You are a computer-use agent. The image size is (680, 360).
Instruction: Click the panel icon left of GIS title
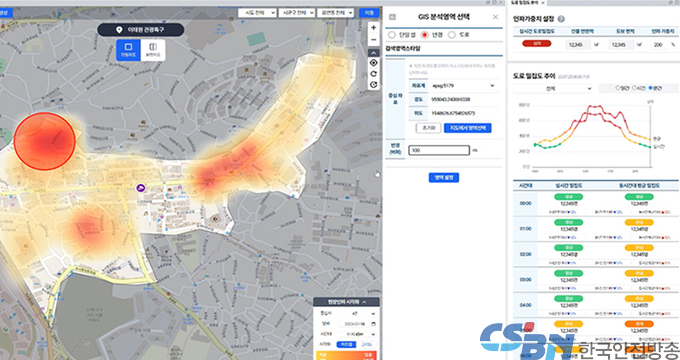[x=392, y=17]
